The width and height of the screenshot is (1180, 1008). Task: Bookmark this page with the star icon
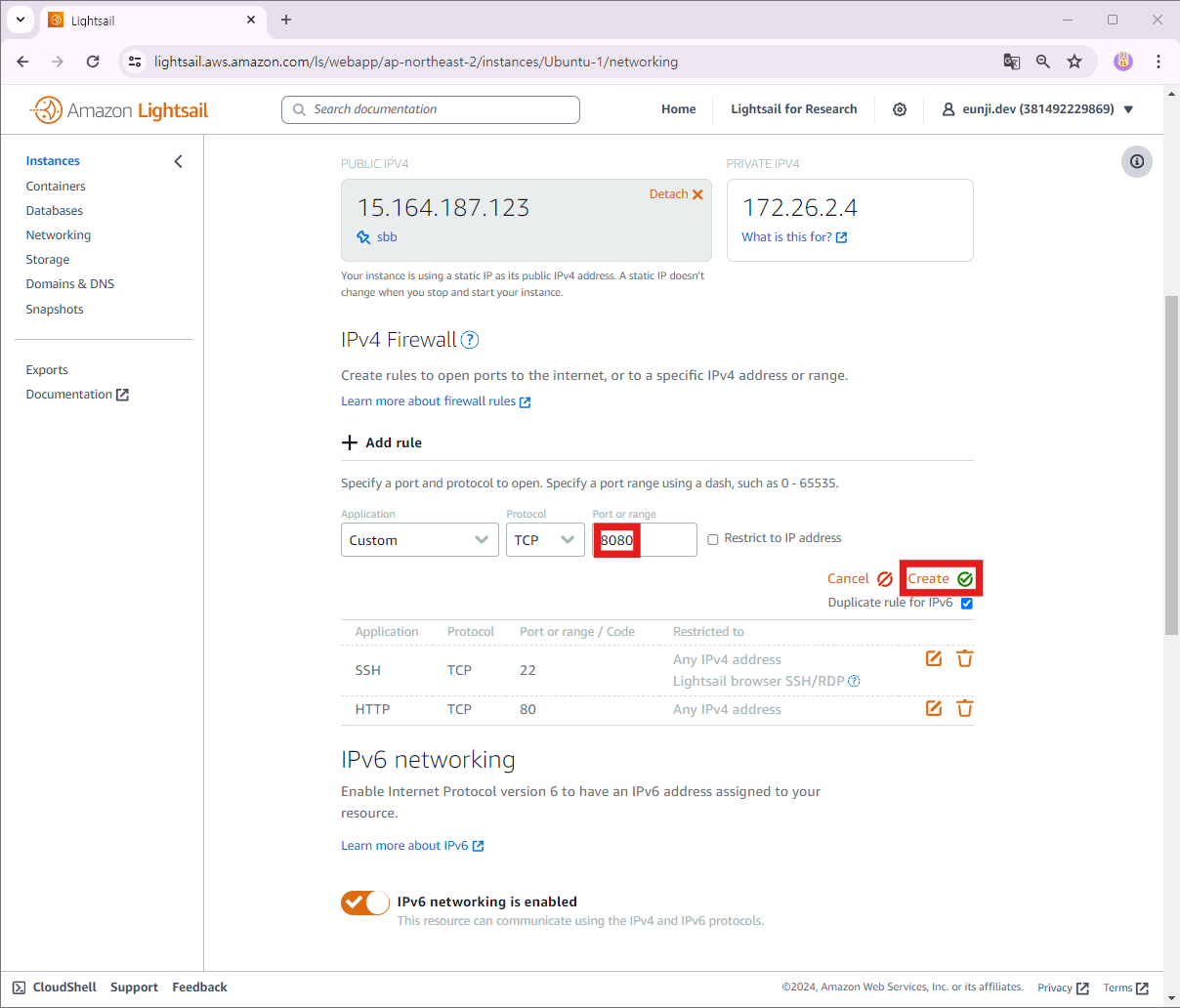tap(1075, 62)
